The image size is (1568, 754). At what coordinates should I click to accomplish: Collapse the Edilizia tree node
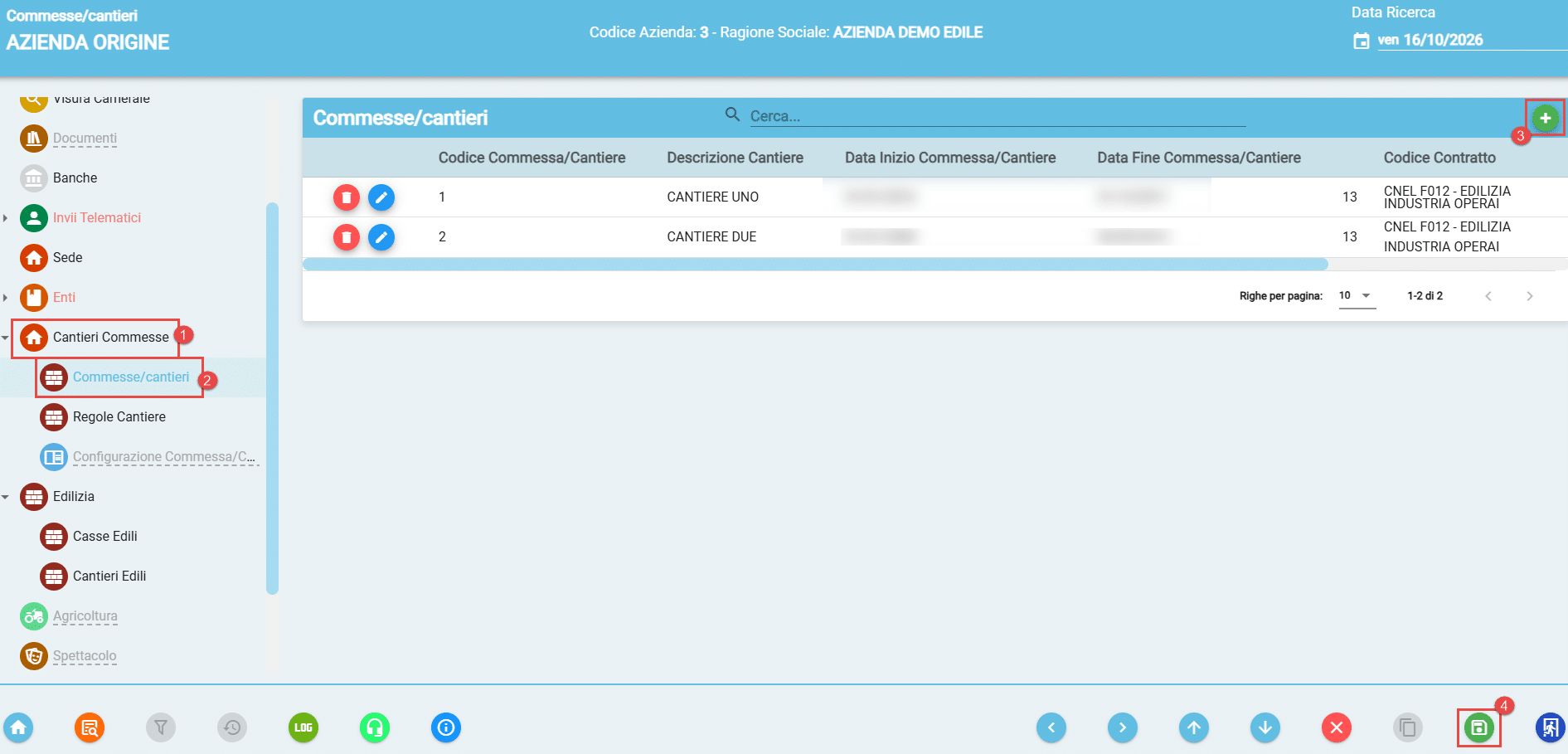tap(6, 497)
